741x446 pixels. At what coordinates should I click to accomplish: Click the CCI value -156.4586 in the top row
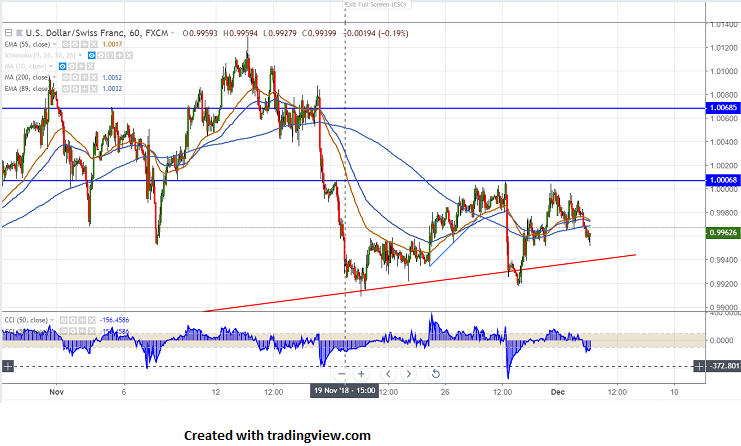[114, 320]
